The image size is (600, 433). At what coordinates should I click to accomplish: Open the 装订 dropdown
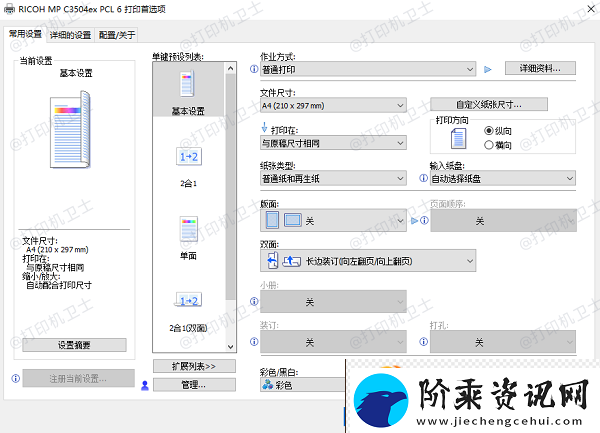333,342
